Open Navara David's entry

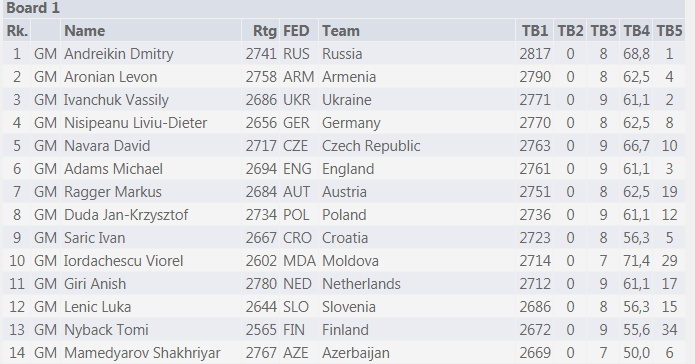[x=107, y=146]
